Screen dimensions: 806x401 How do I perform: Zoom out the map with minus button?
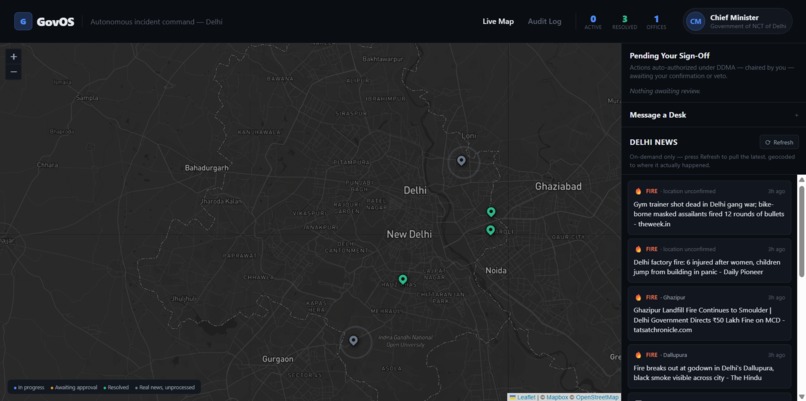click(x=14, y=72)
